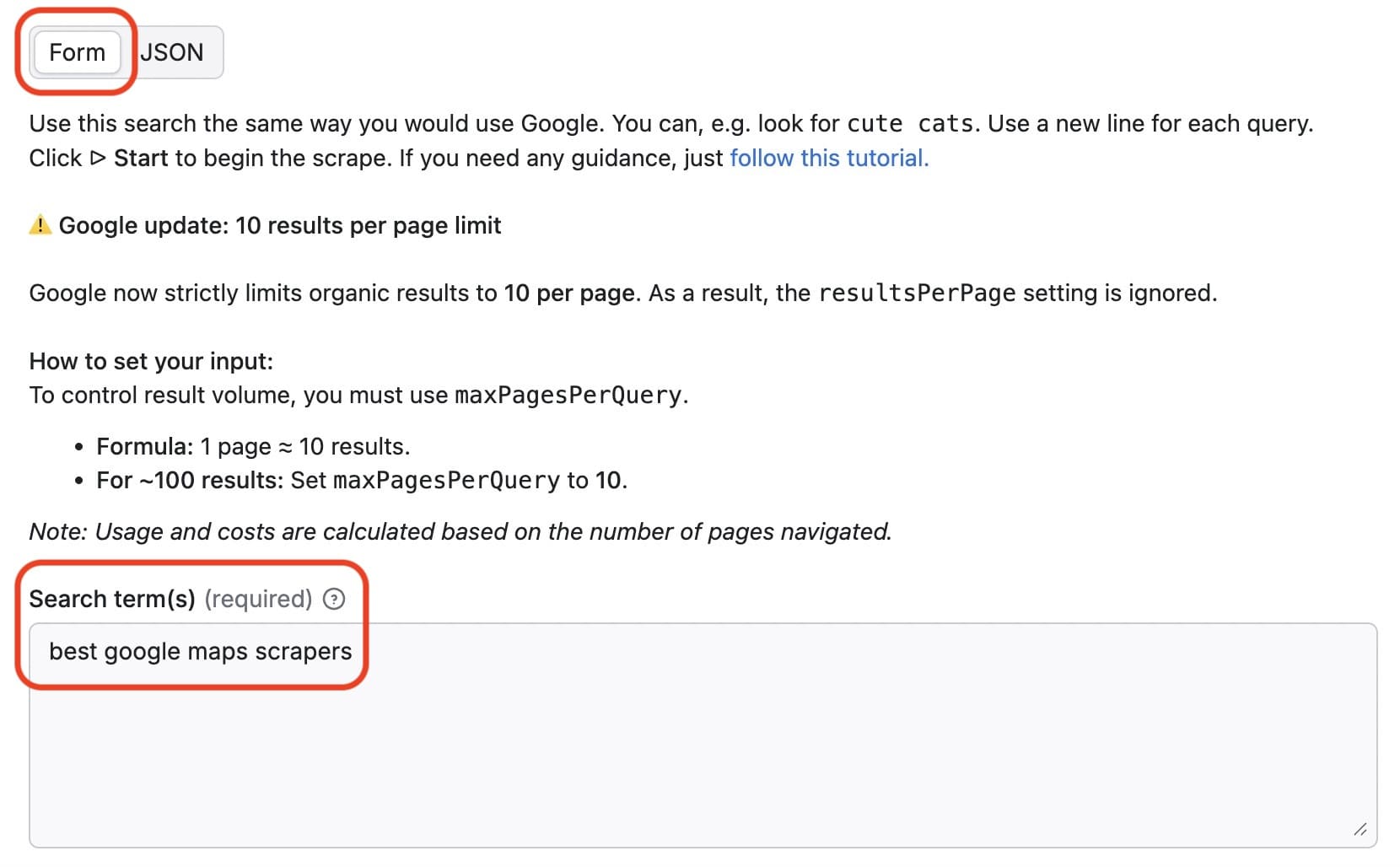Screen dimensions: 1400x867
Task: Switch to the JSON tab
Action: [x=172, y=52]
